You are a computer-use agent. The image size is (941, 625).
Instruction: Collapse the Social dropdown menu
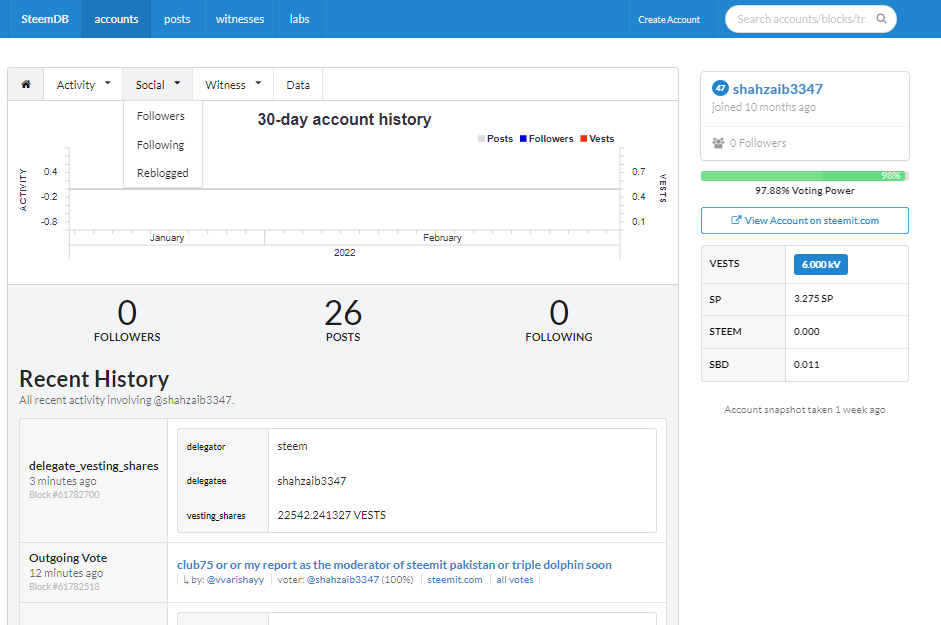[x=157, y=85]
